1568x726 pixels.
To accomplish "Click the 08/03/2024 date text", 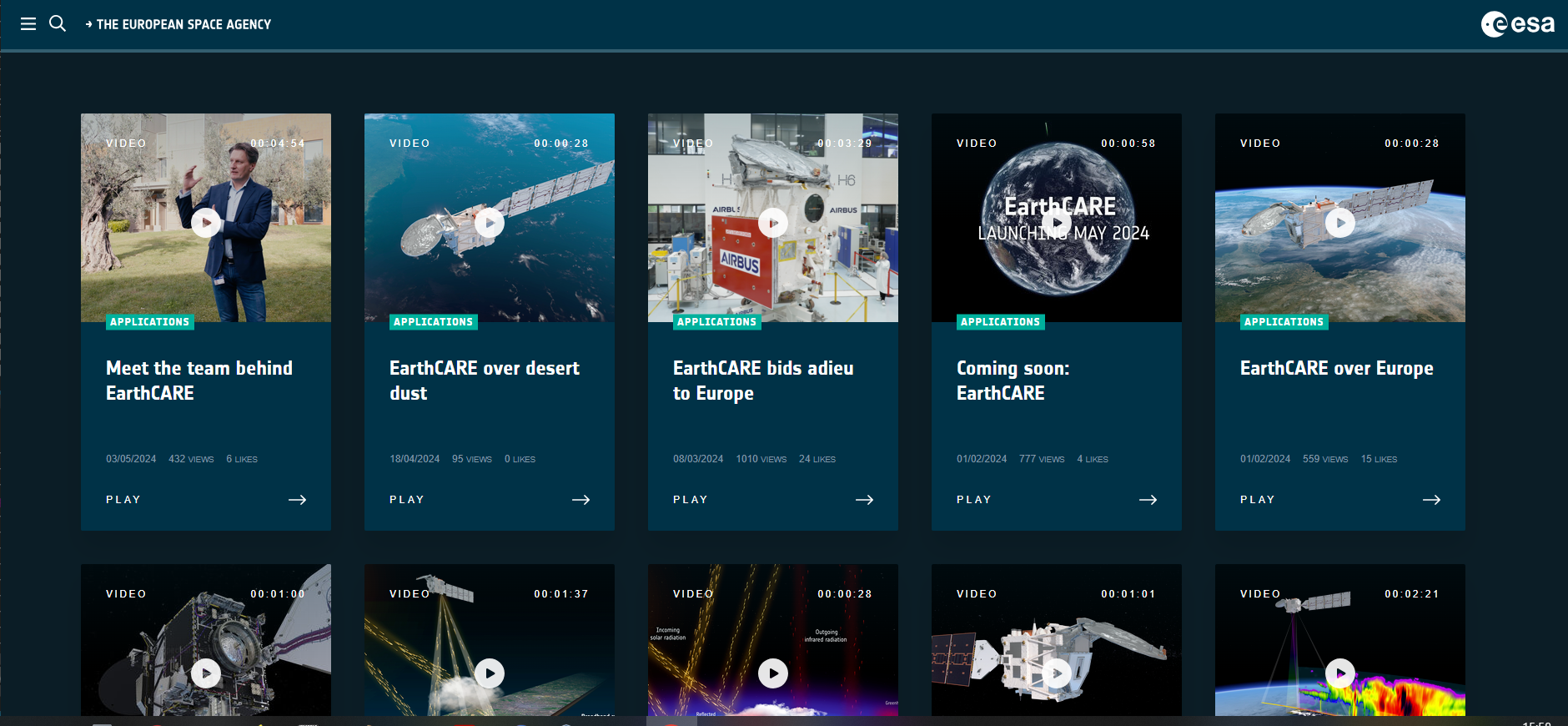I will click(698, 459).
